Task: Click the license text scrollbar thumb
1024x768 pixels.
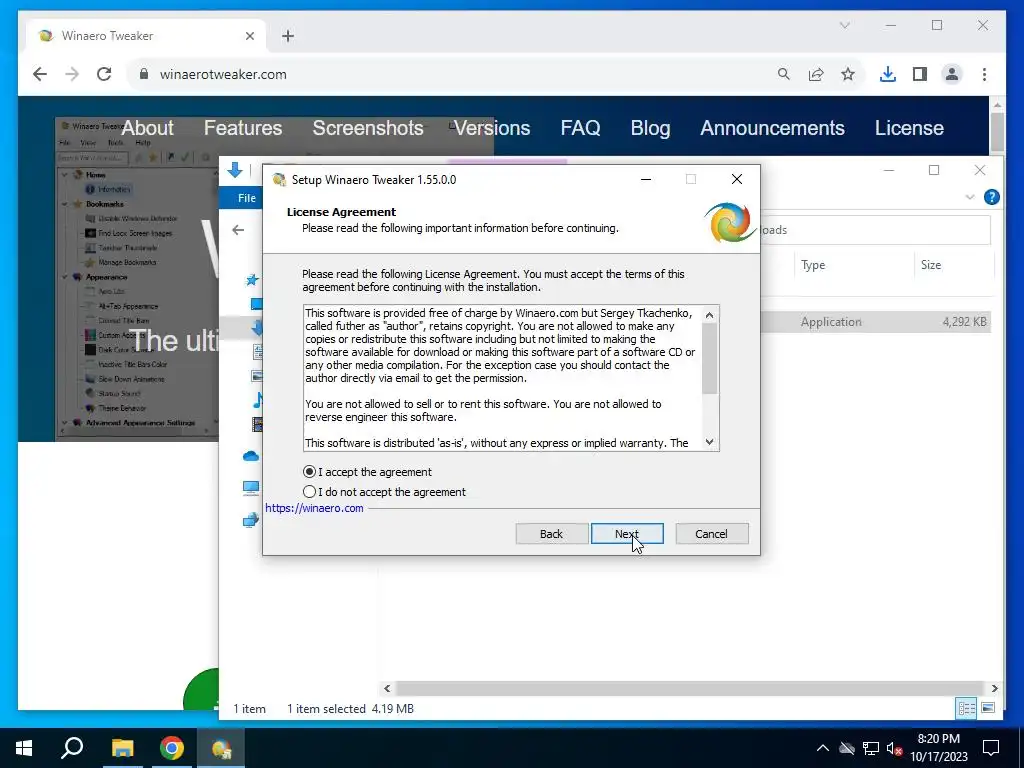Action: pos(709,359)
